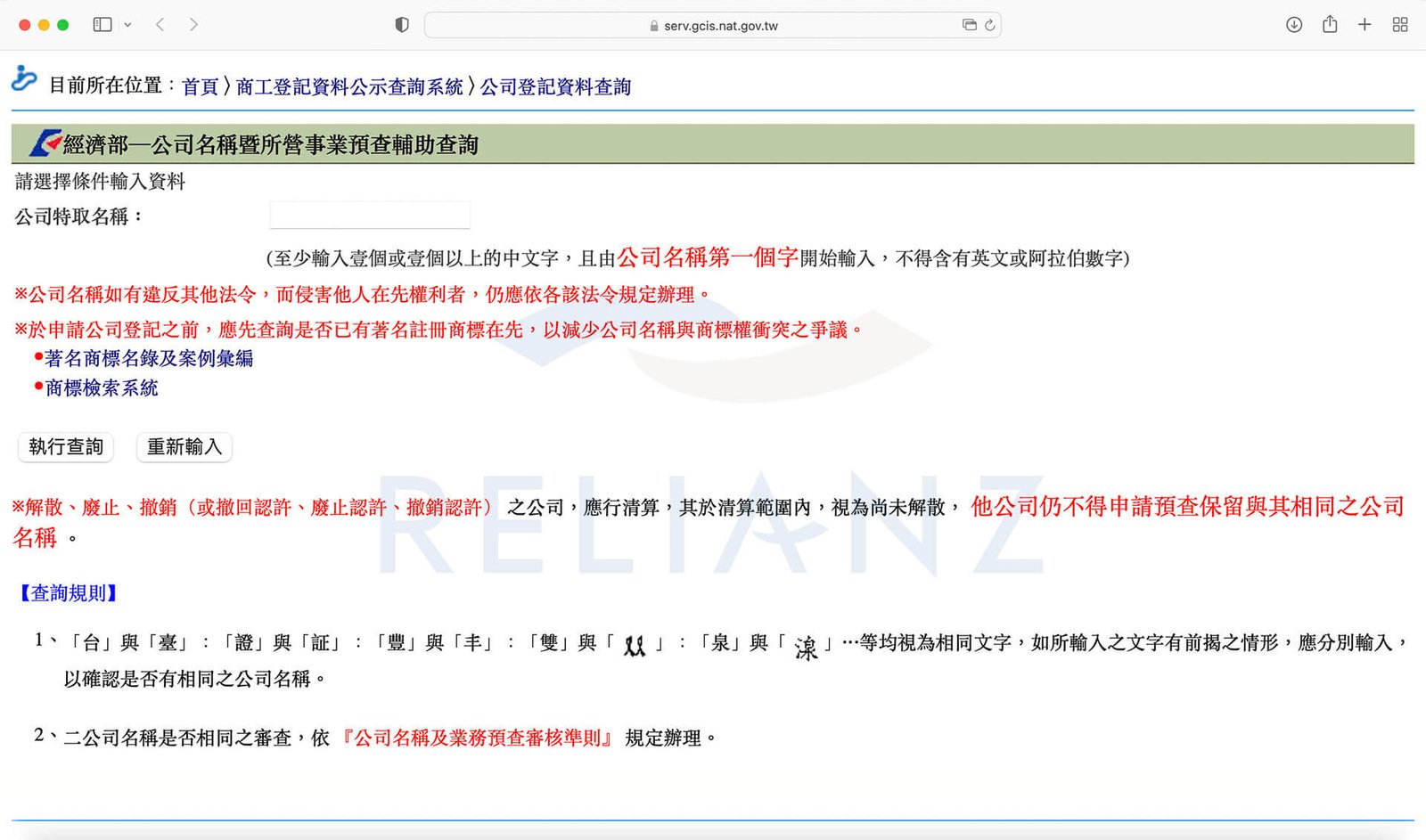The width and height of the screenshot is (1426, 840).
Task: Click the Share icon in the browser toolbar
Action: pyautogui.click(x=1329, y=24)
